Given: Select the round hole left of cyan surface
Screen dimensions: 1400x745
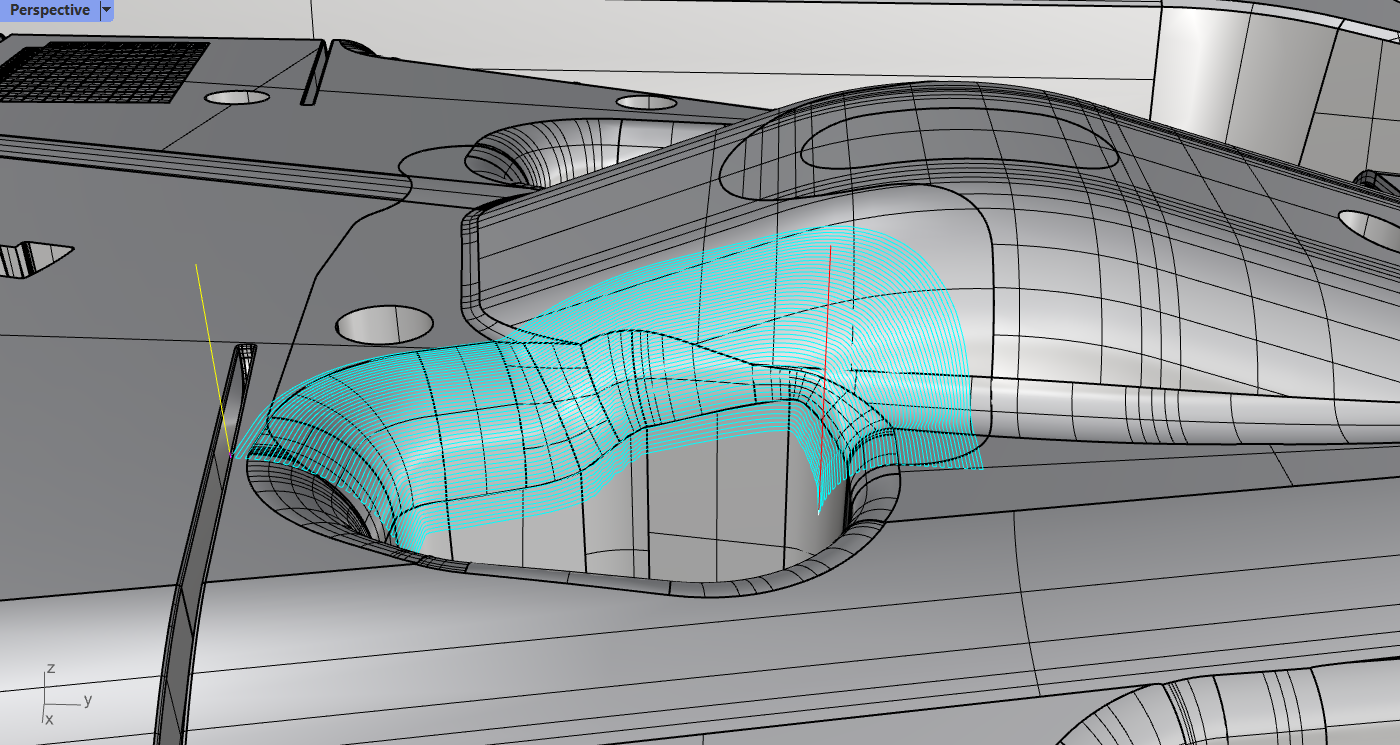Looking at the screenshot, I should (384, 322).
